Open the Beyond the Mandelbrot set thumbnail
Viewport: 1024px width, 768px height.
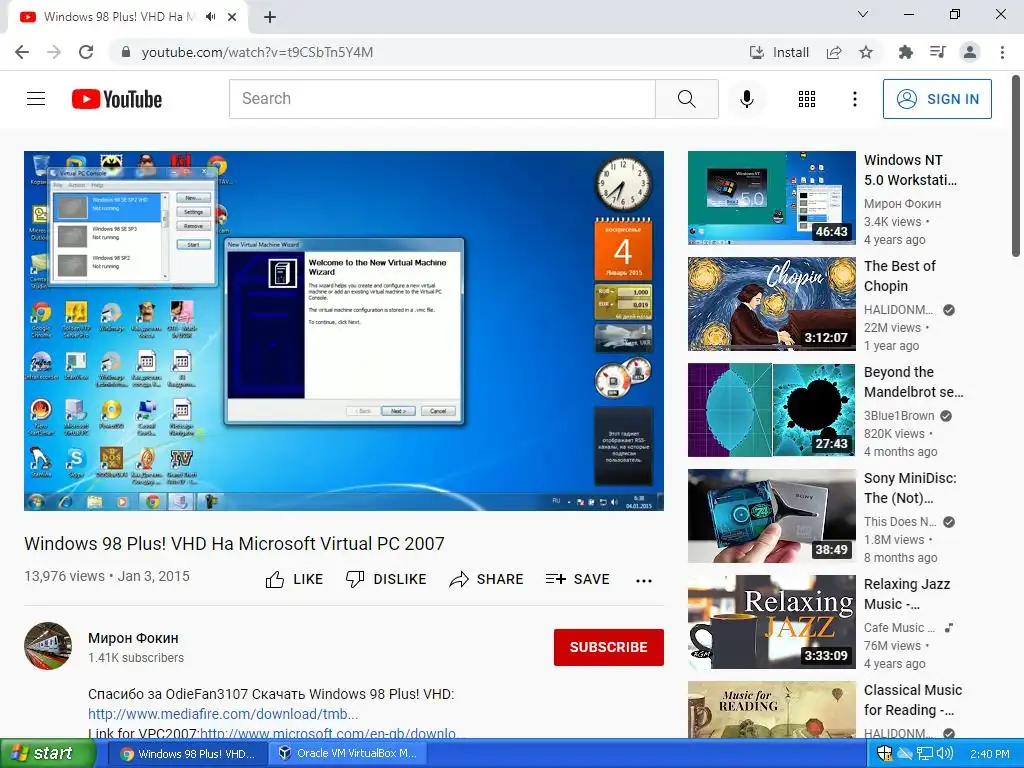click(771, 410)
